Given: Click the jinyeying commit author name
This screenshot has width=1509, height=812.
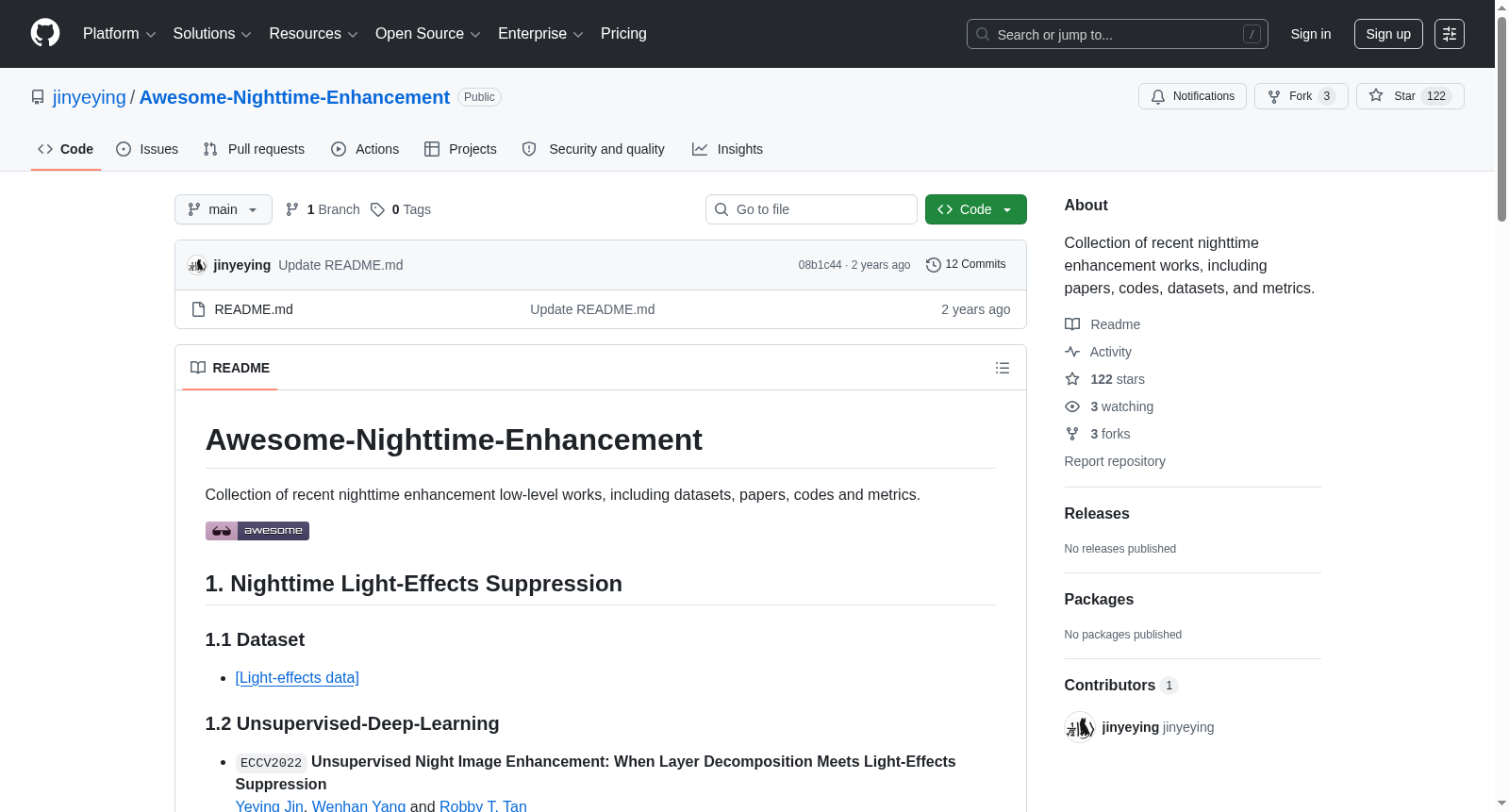Looking at the screenshot, I should pos(242,265).
